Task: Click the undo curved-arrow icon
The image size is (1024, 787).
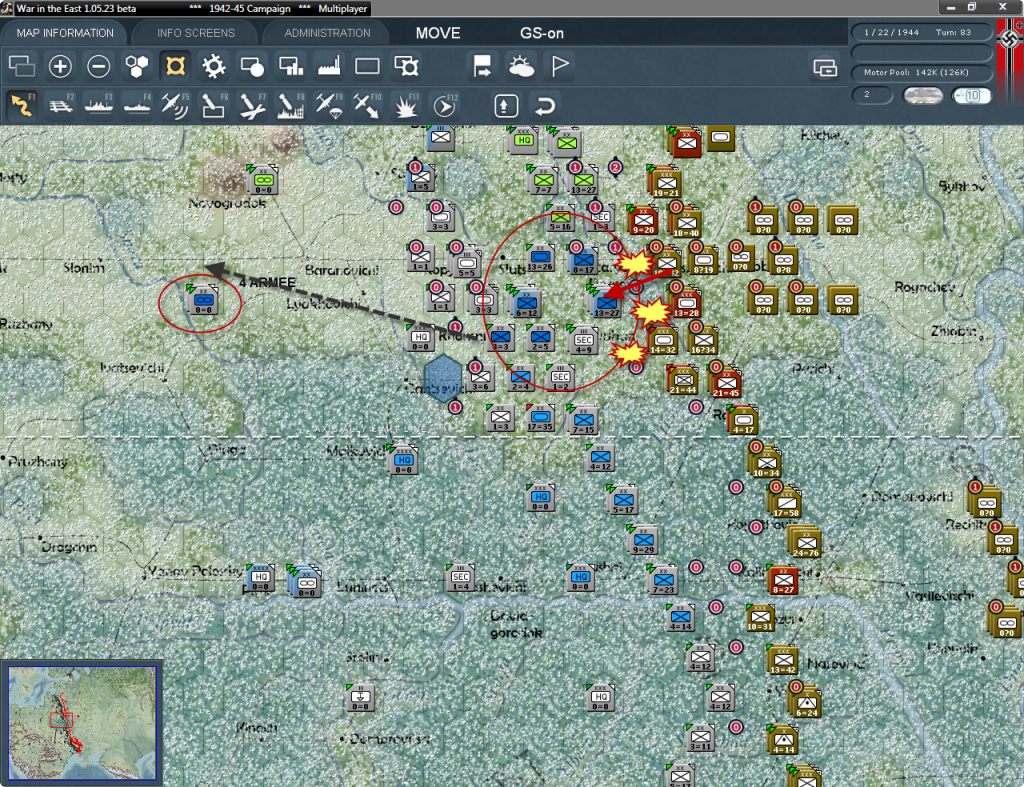Action: pyautogui.click(x=545, y=106)
